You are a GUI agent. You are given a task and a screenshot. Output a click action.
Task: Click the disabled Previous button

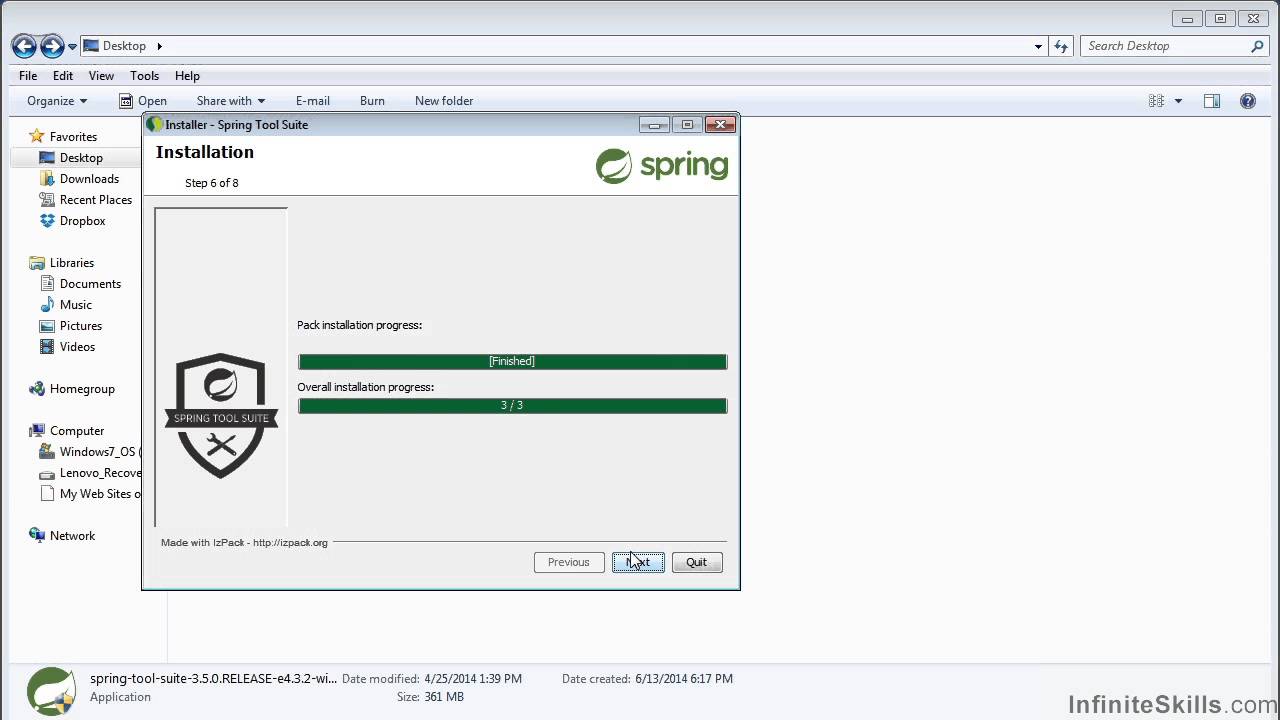569,562
